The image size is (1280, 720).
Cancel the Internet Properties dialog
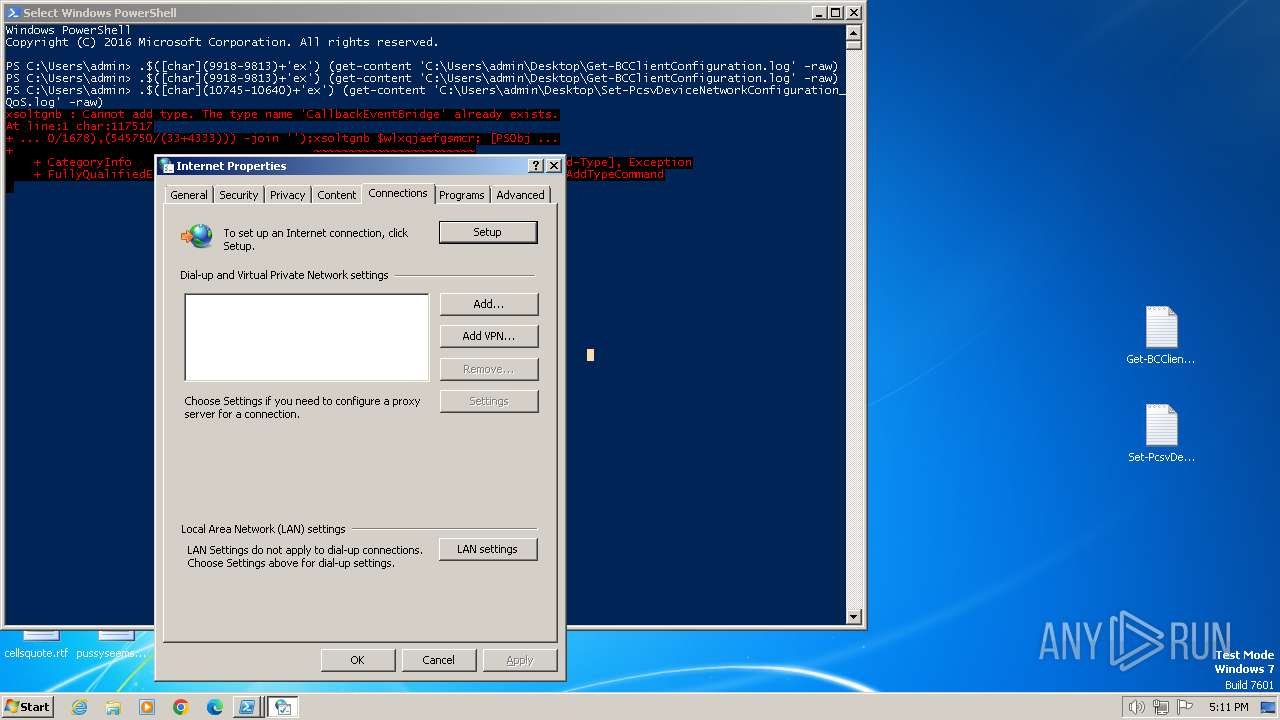[438, 660]
